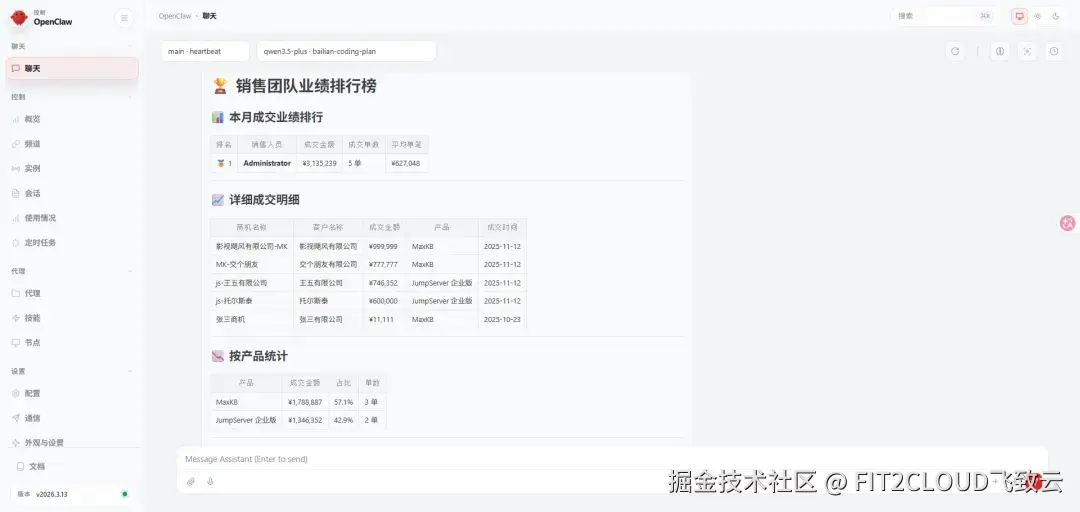Click the 影视飓风有限公司-MK opportunity cell

[x=251, y=246]
